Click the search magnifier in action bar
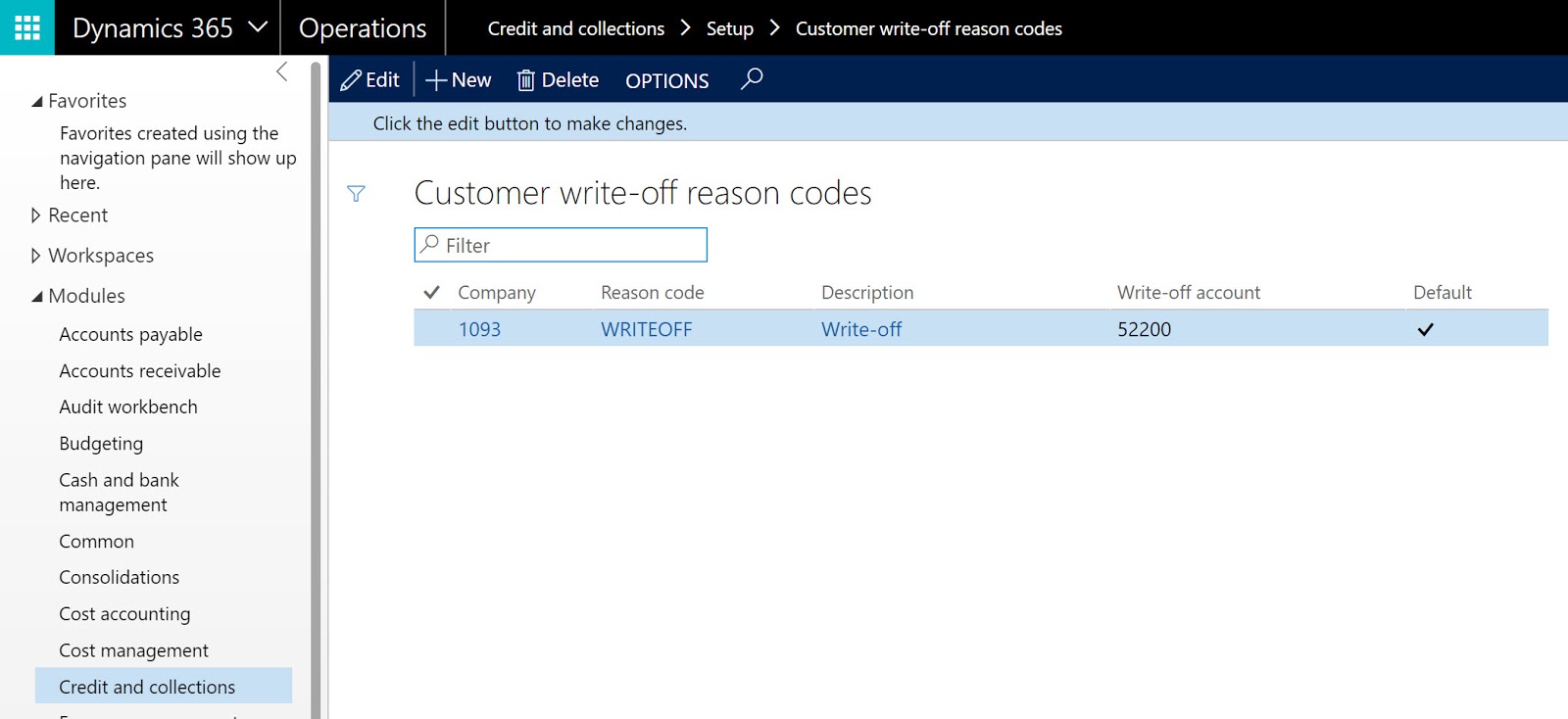 point(752,78)
